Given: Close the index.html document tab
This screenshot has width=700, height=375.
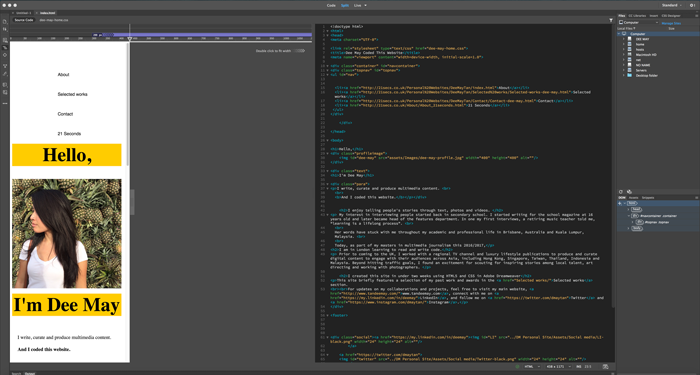Looking at the screenshot, I should (37, 13).
